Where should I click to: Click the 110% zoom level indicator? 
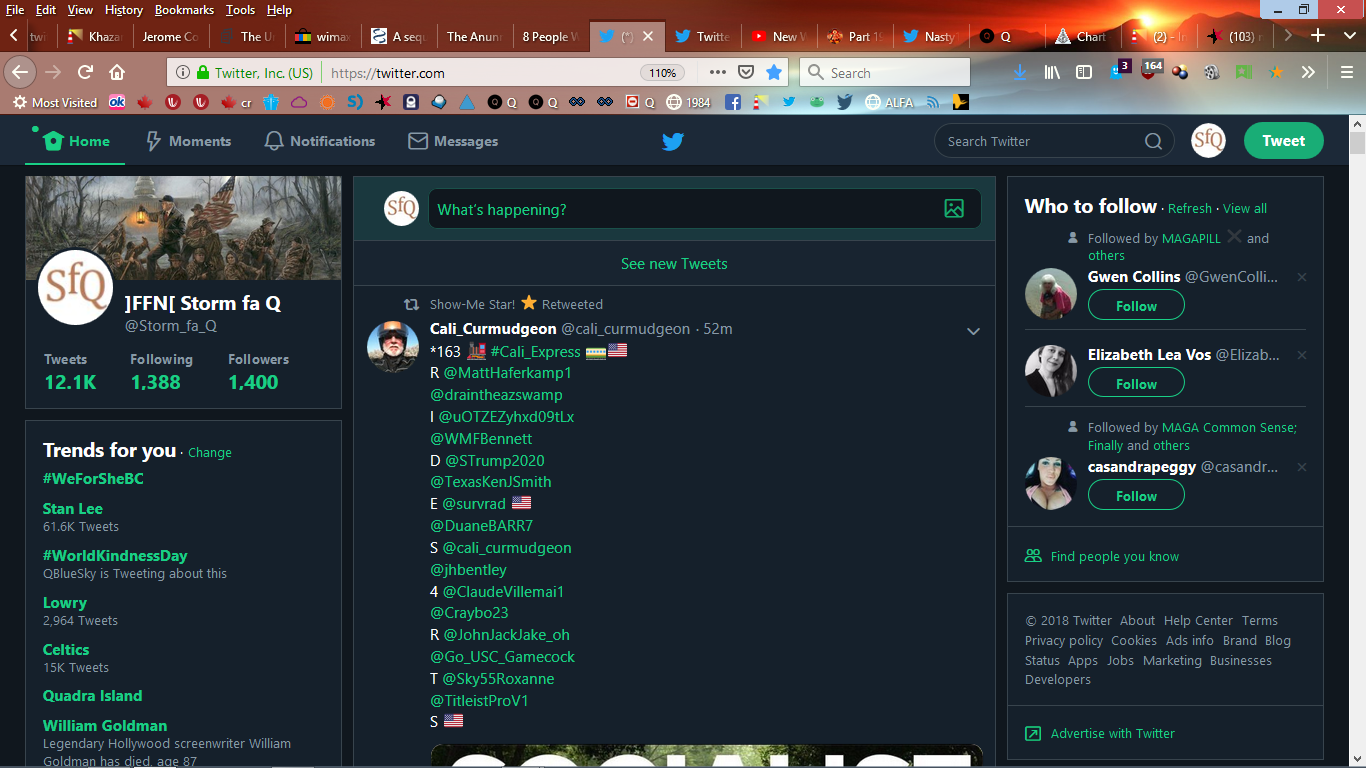662,73
